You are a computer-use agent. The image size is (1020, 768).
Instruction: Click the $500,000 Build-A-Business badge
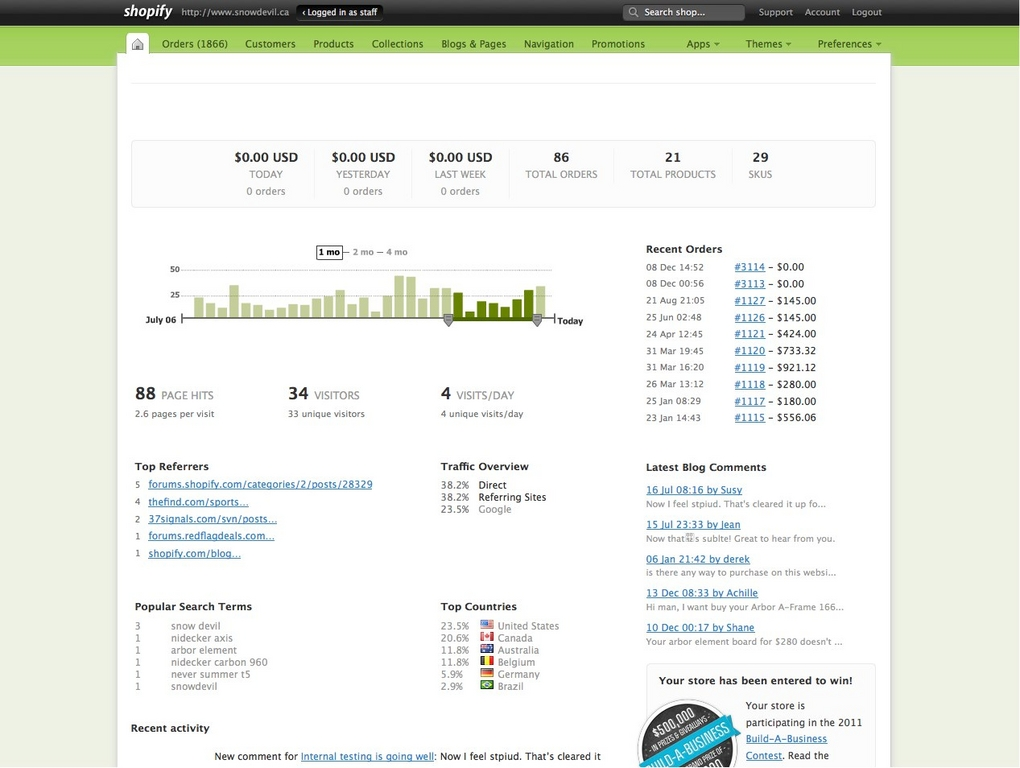689,742
